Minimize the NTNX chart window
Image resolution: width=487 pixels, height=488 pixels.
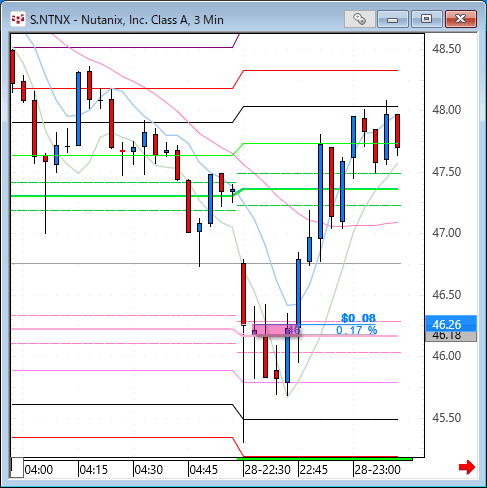click(393, 19)
